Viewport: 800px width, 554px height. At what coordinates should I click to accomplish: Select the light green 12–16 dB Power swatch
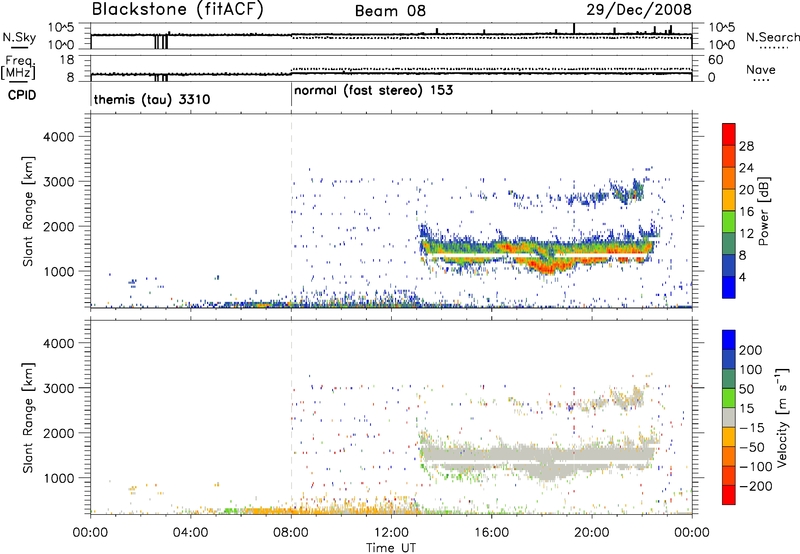[729, 222]
